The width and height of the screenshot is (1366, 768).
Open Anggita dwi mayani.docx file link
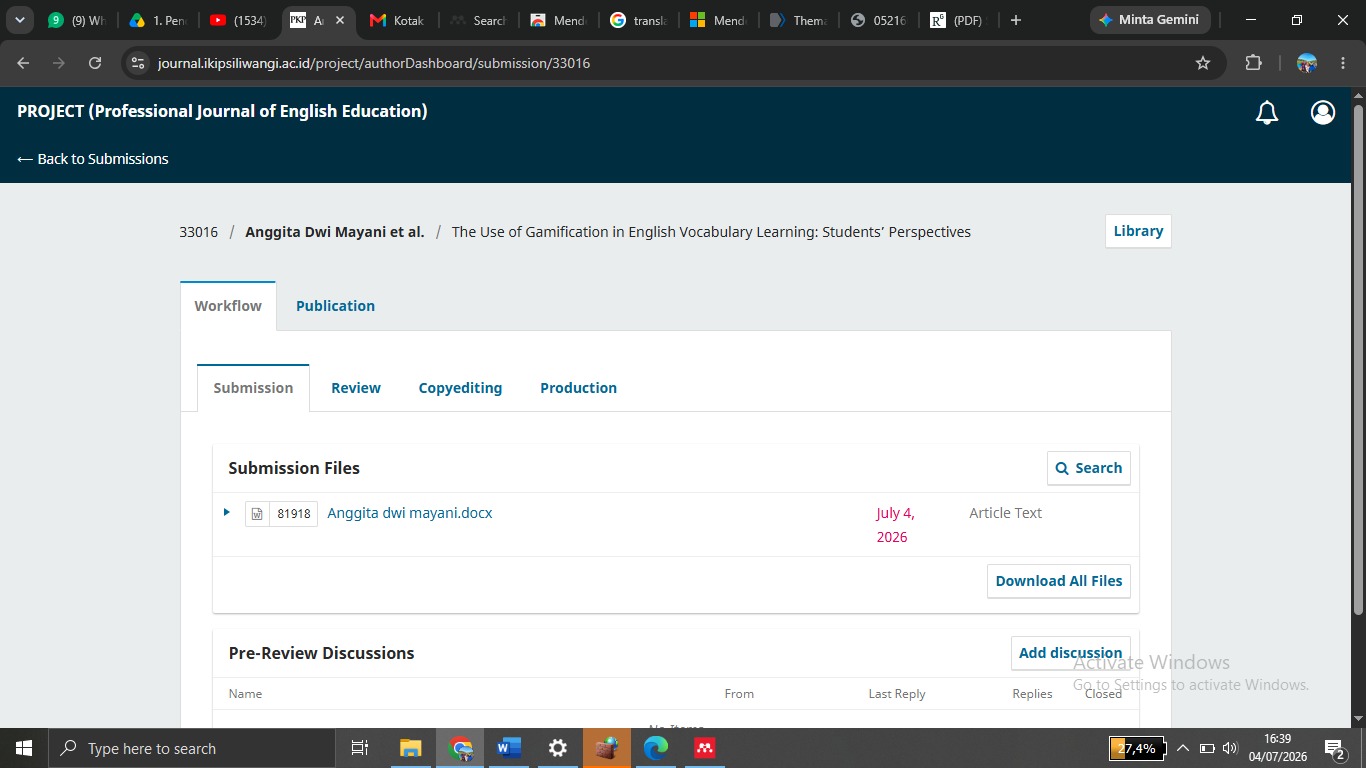point(410,513)
